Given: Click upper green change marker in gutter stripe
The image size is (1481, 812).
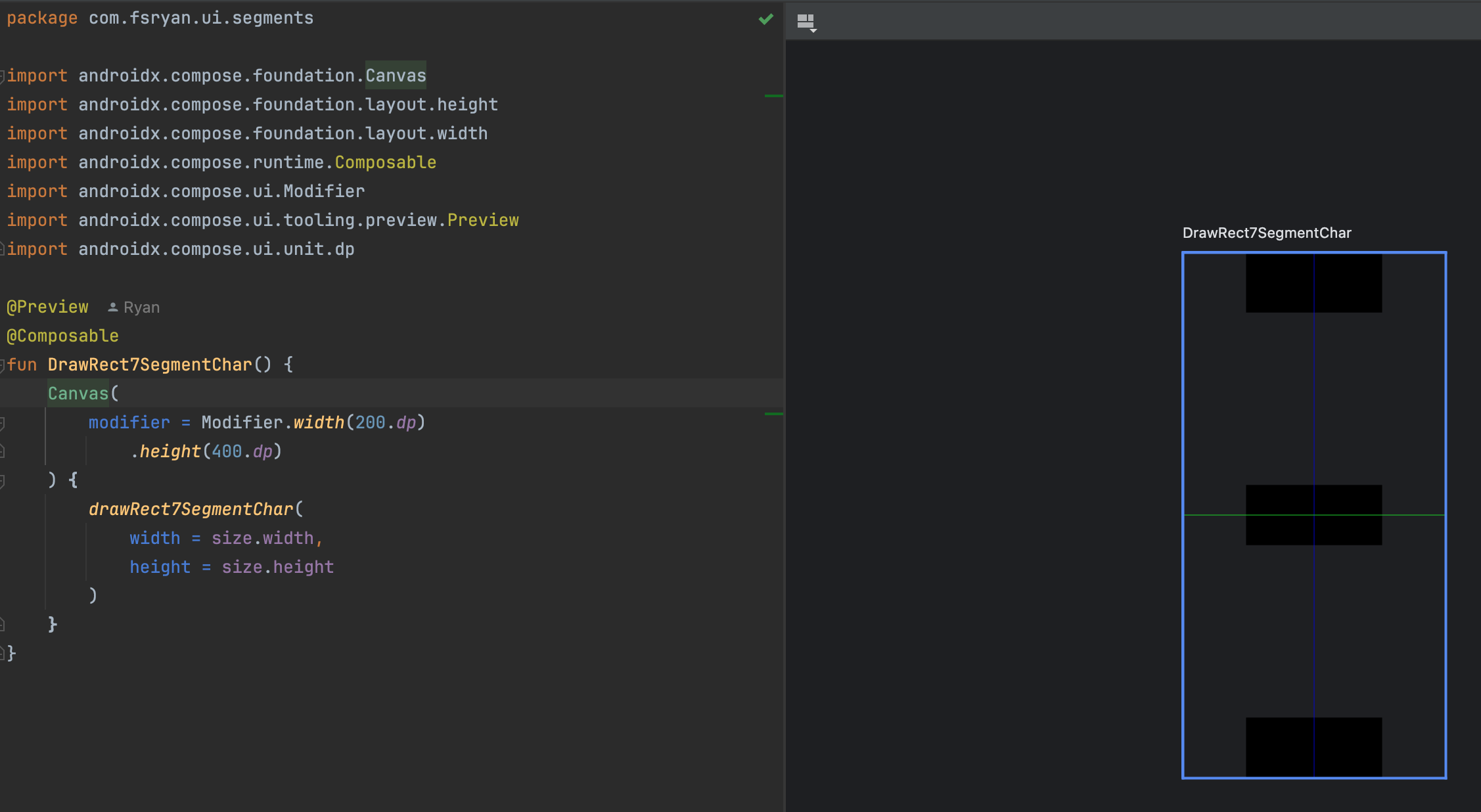Looking at the screenshot, I should tap(774, 96).
